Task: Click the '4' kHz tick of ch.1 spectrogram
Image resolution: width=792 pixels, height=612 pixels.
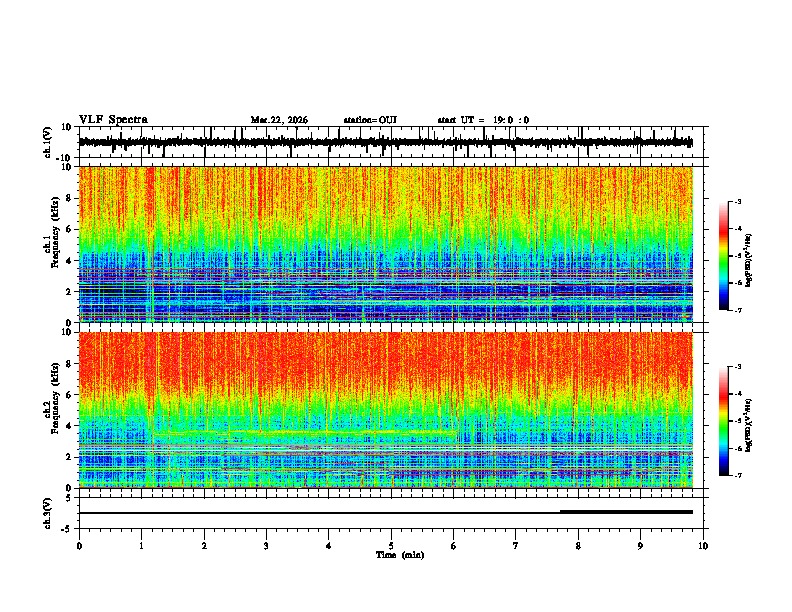Action: (x=69, y=261)
